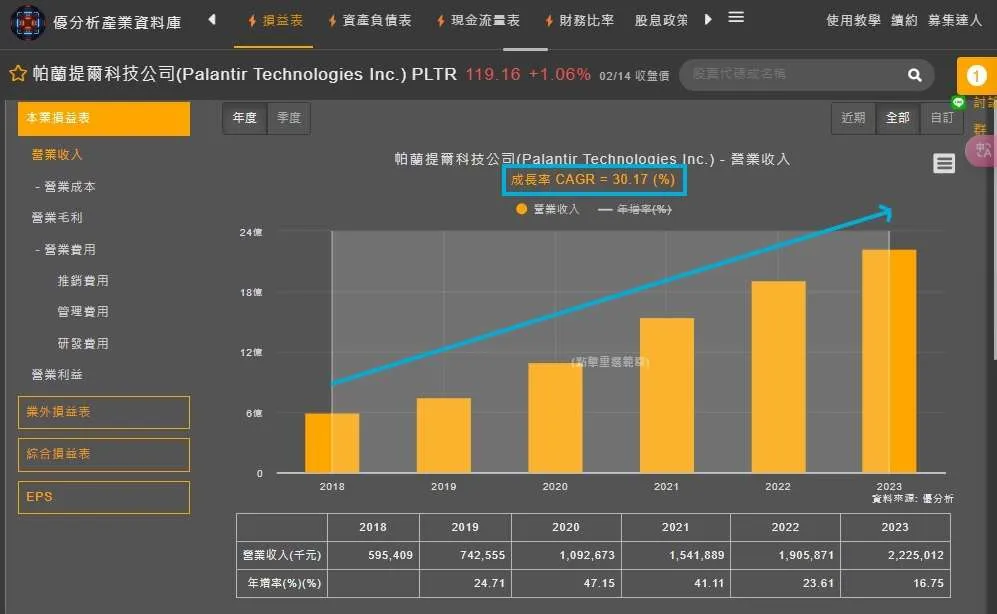
Task: Select 營業費用 in sidebar
Action: click(x=65, y=250)
